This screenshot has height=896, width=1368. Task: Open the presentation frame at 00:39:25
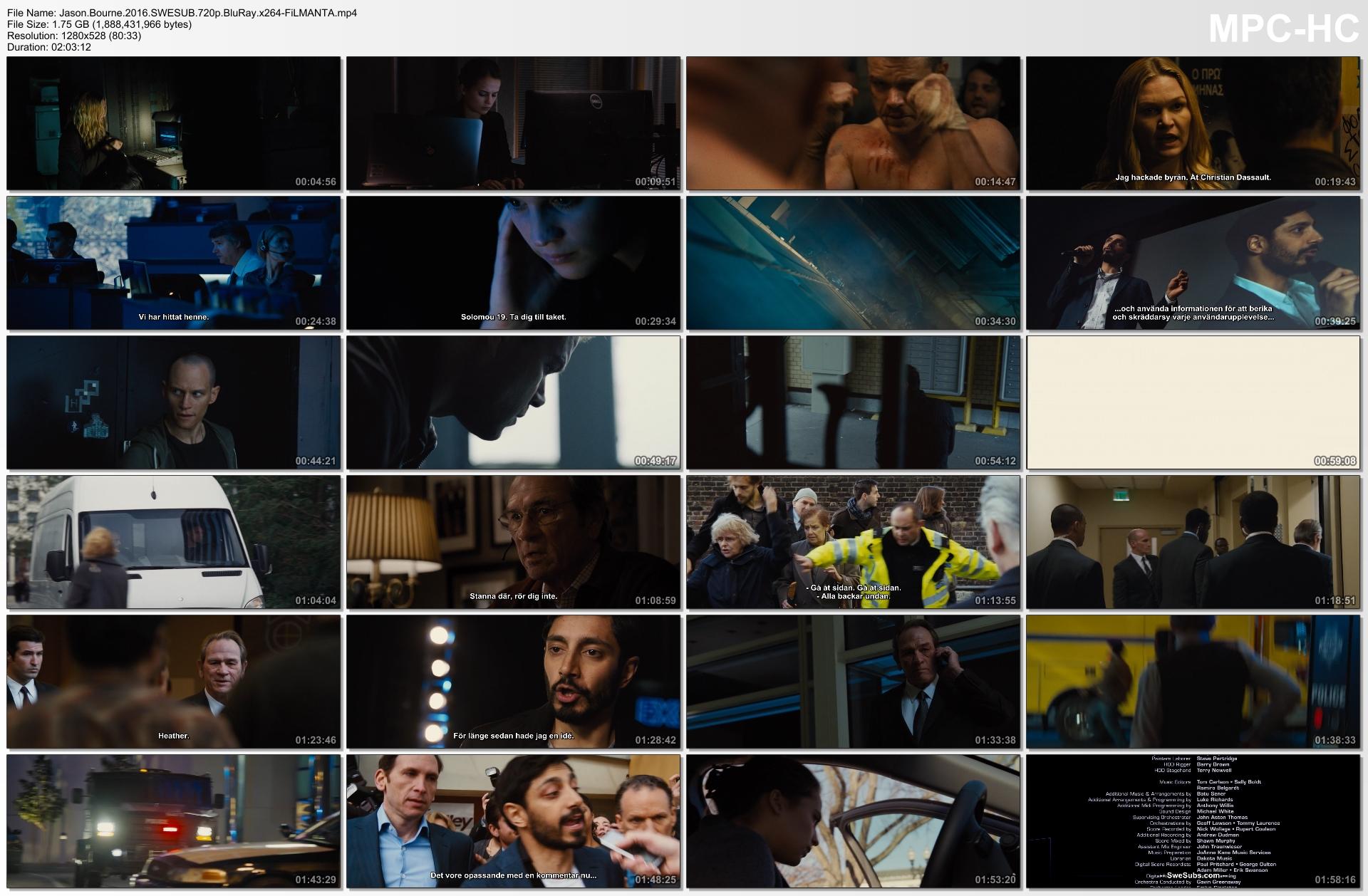(1193, 263)
